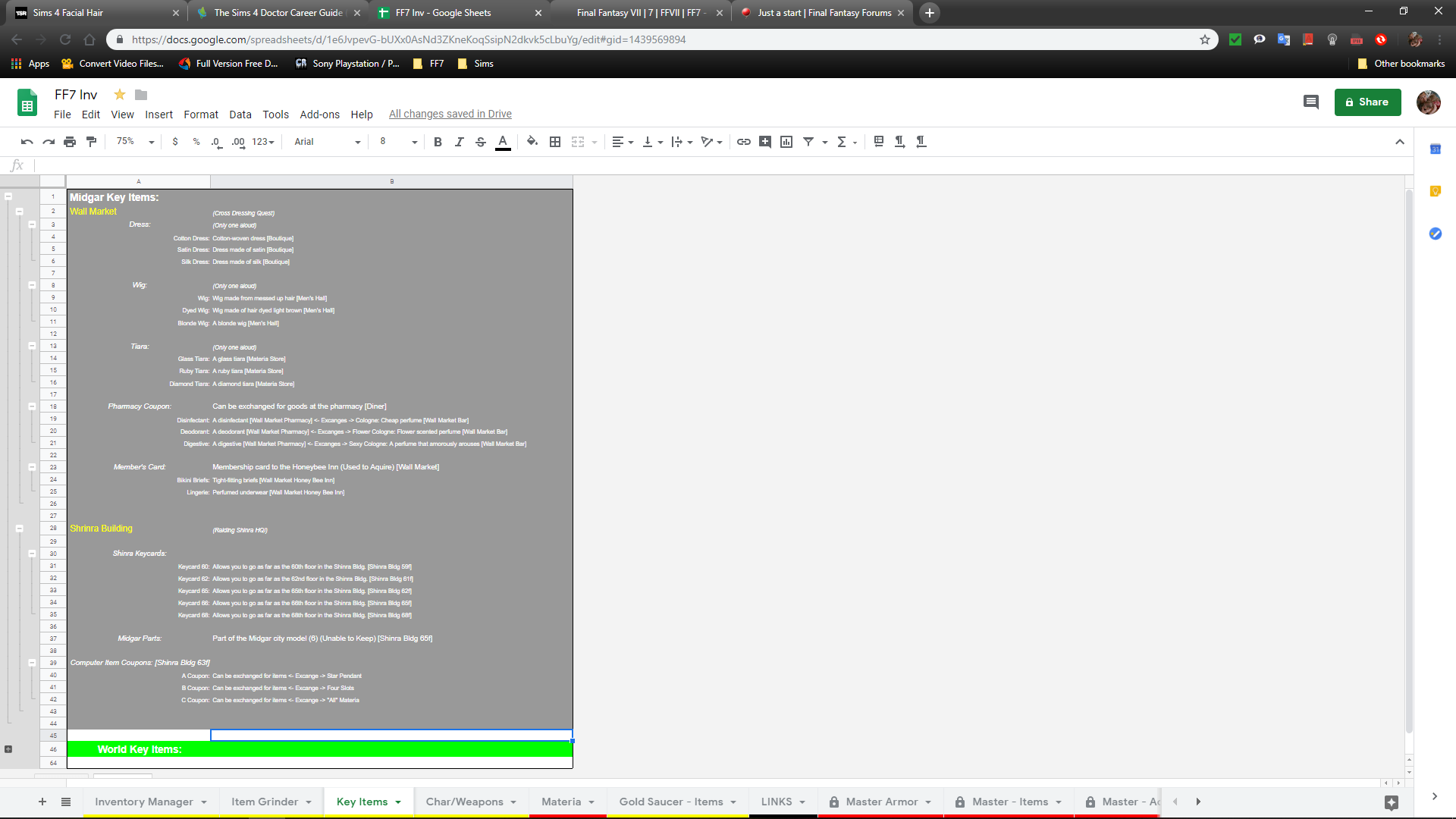The height and width of the screenshot is (819, 1456).
Task: Open the Add-ons menu
Action: point(319,115)
